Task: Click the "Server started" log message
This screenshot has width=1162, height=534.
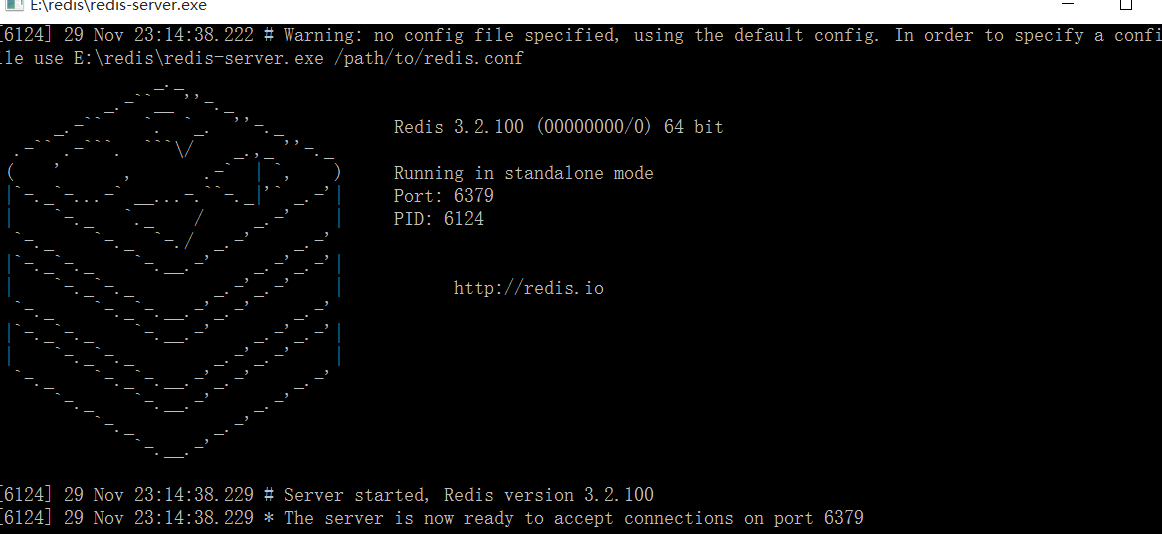Action: click(355, 495)
